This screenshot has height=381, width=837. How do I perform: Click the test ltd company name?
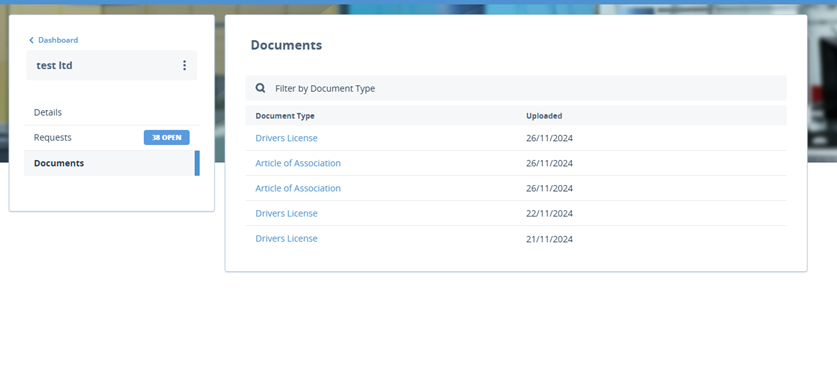54,66
